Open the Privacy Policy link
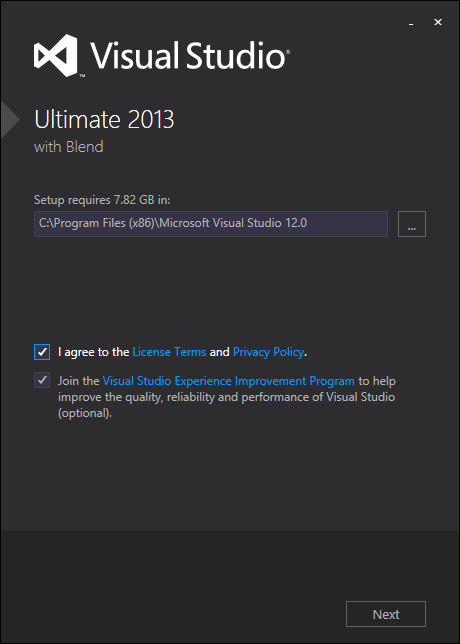460x644 pixels. point(268,352)
